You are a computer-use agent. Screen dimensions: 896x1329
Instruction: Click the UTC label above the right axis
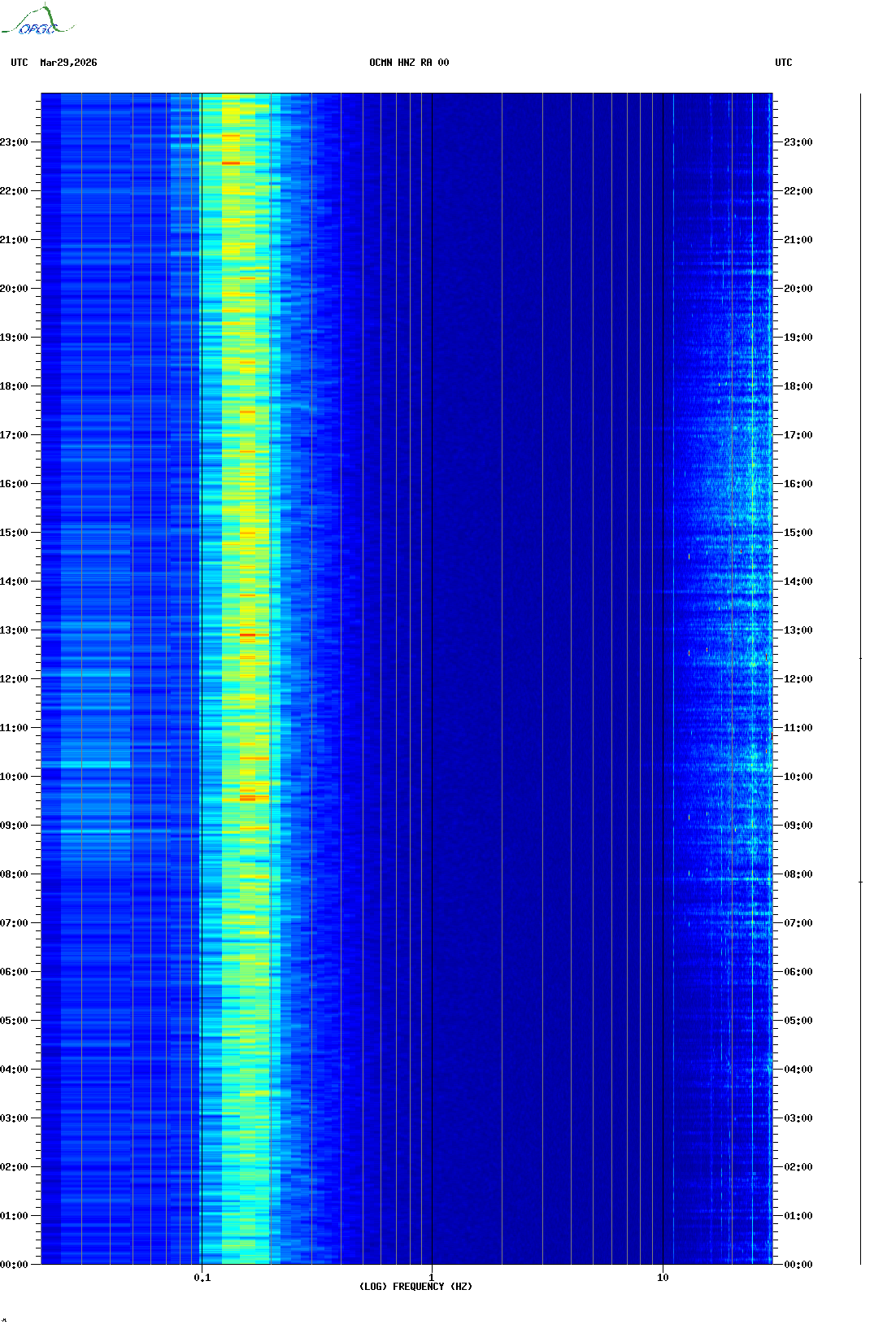(783, 63)
